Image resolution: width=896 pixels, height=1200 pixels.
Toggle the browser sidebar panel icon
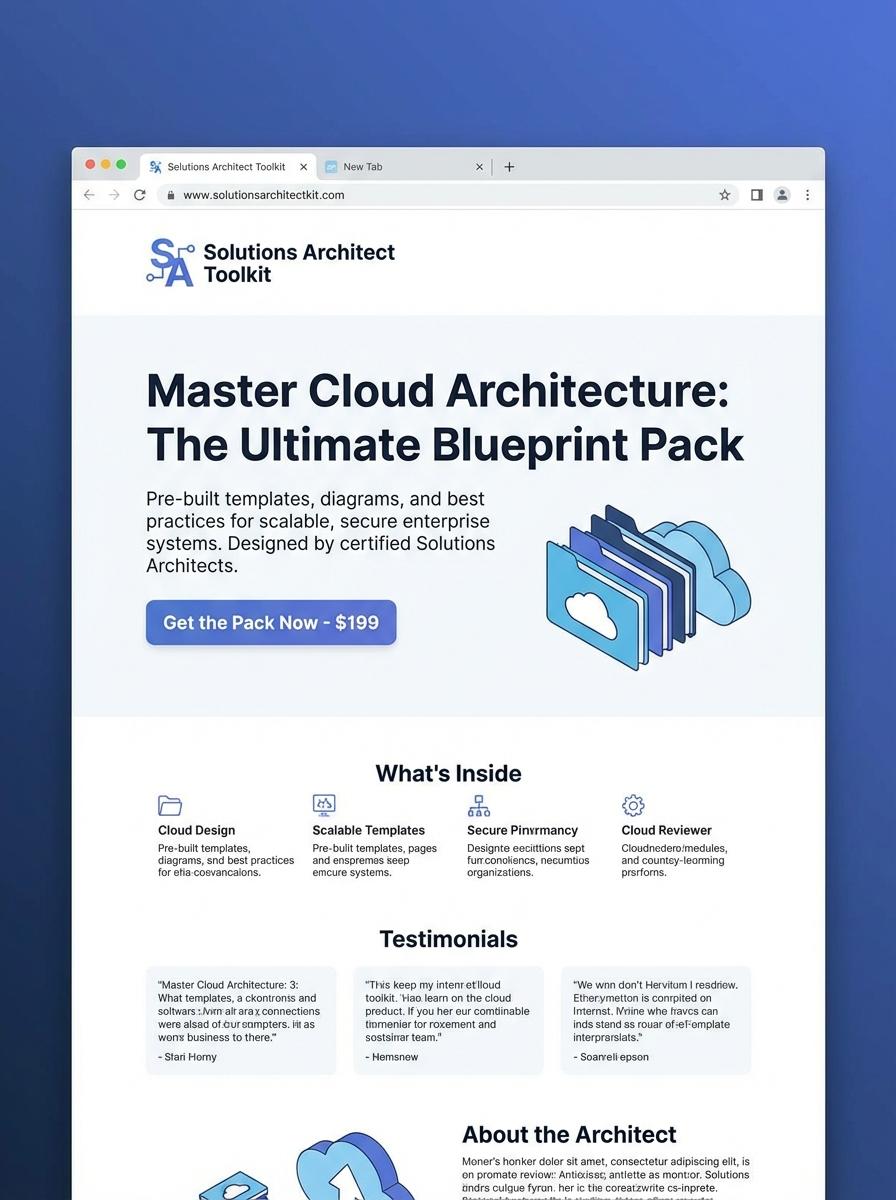pos(756,195)
